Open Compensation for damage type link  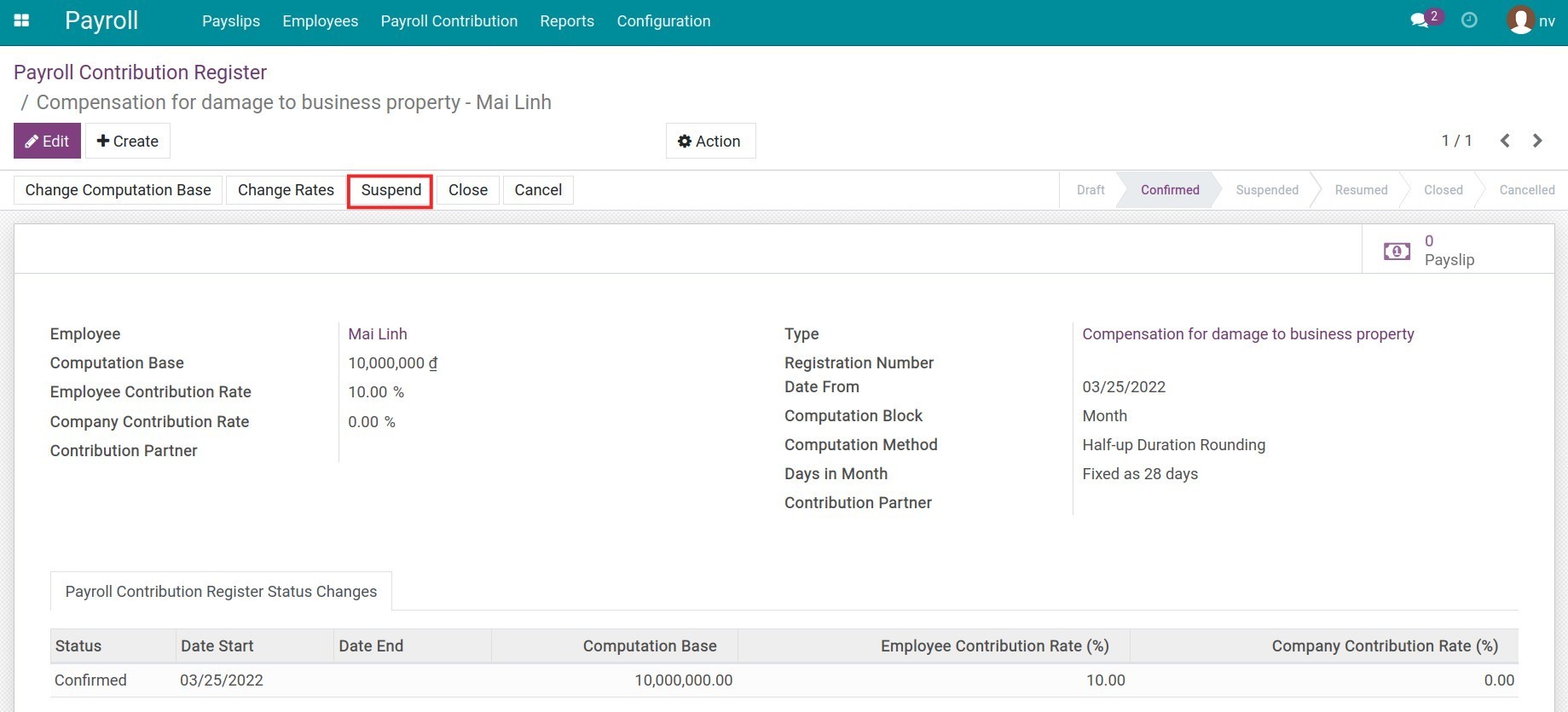pos(1247,334)
